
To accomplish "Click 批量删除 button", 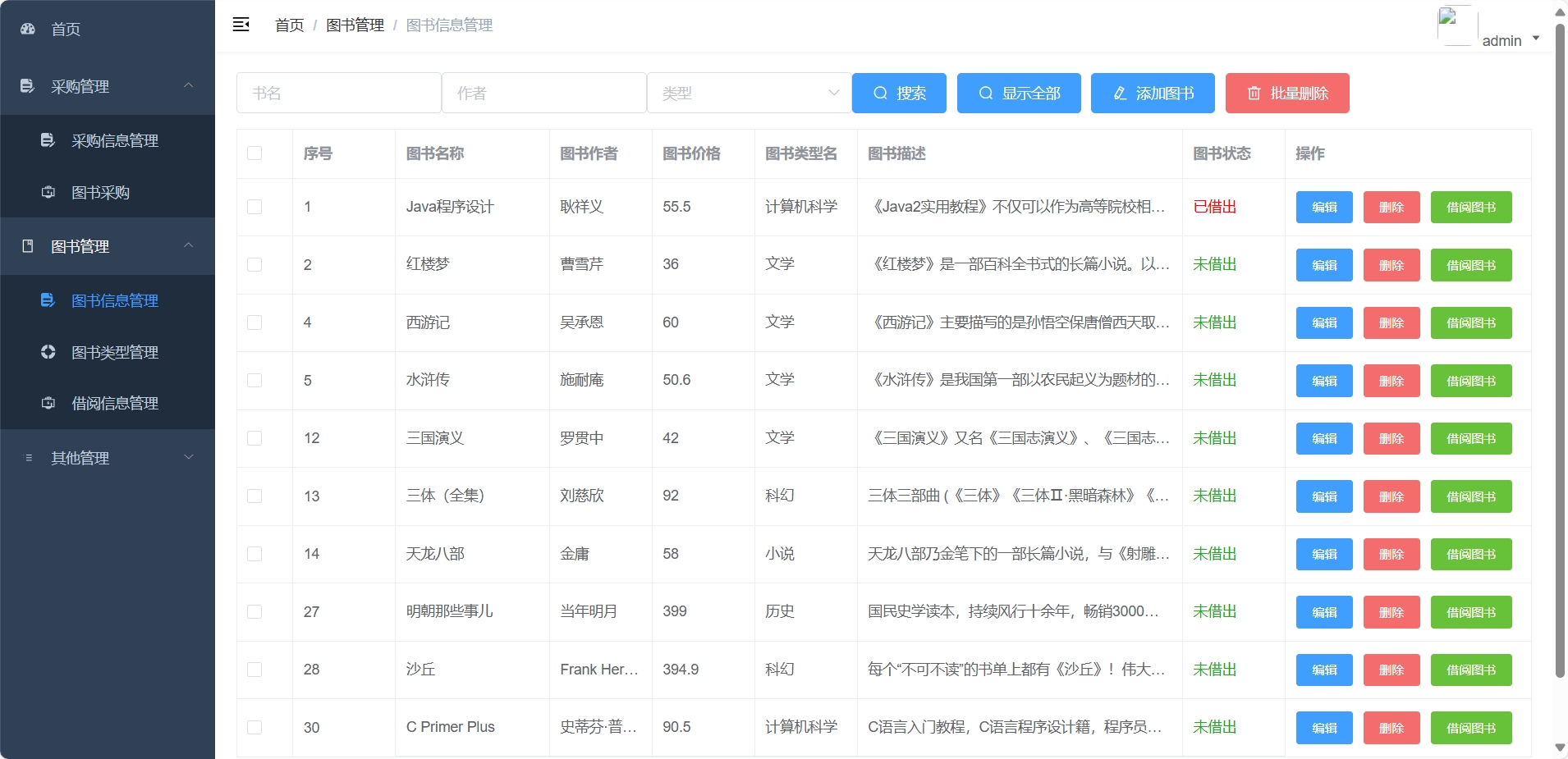I will pyautogui.click(x=1287, y=93).
